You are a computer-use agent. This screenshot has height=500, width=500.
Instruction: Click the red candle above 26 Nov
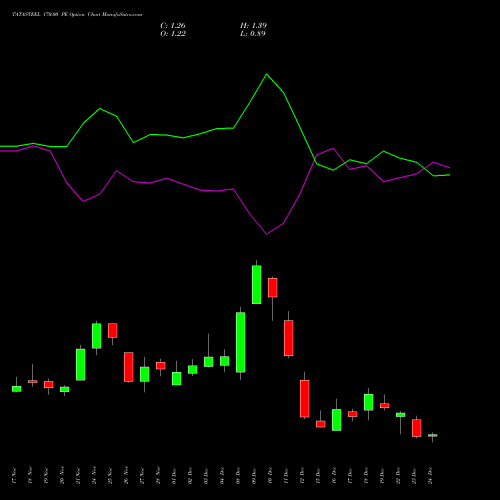129,367
